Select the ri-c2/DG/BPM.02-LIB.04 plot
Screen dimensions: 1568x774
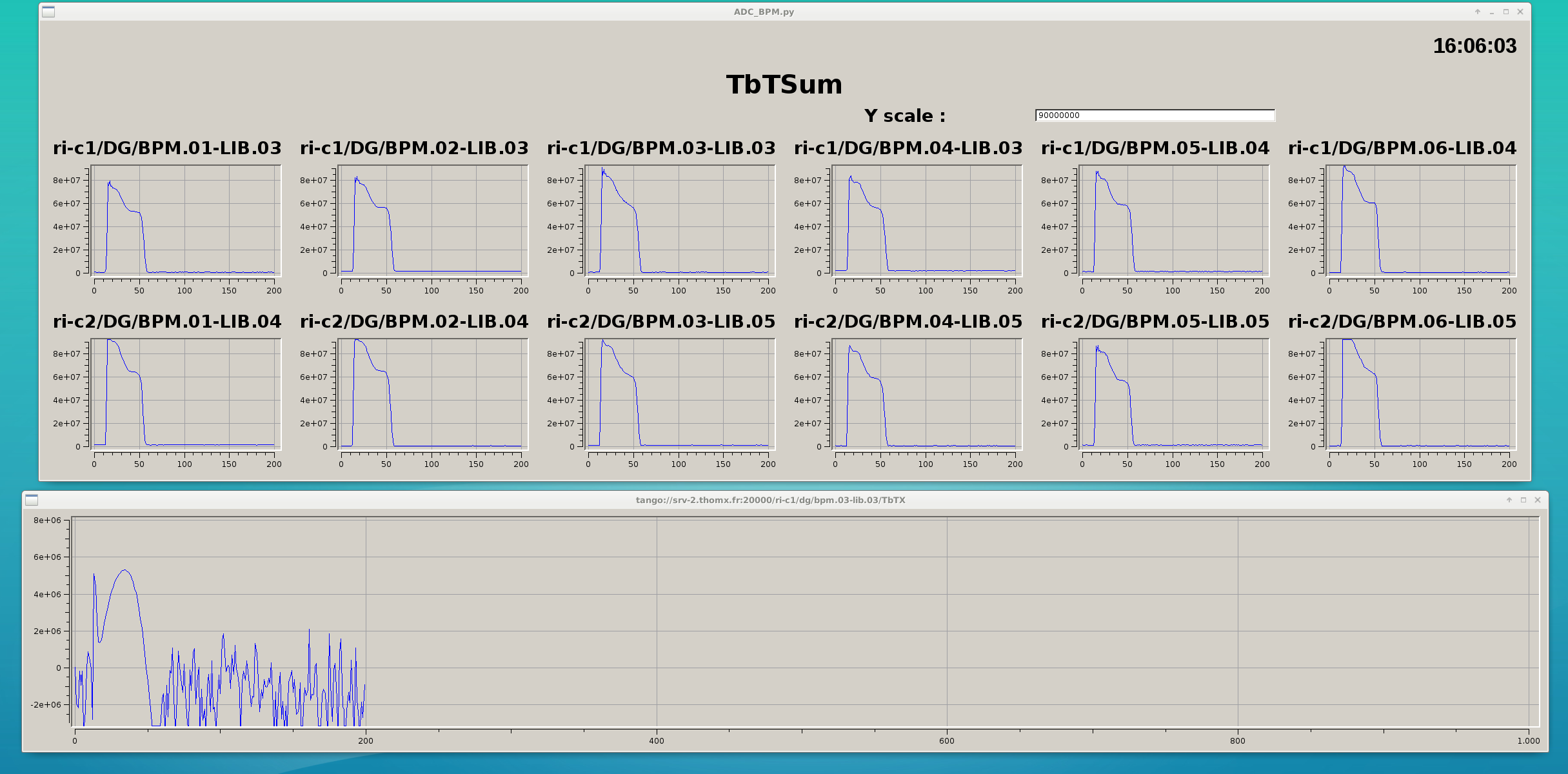tap(432, 393)
